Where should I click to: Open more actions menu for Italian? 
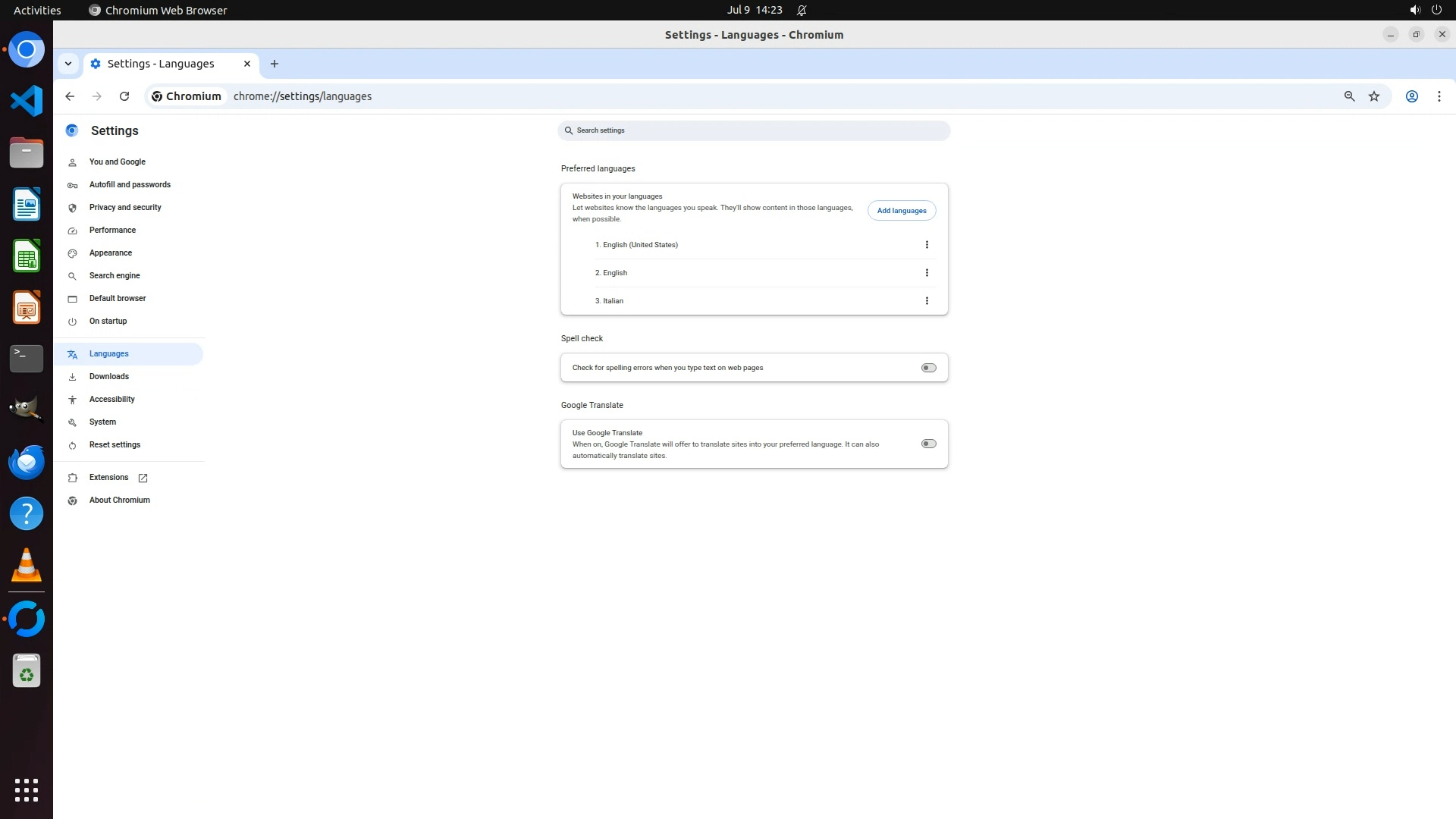927,301
